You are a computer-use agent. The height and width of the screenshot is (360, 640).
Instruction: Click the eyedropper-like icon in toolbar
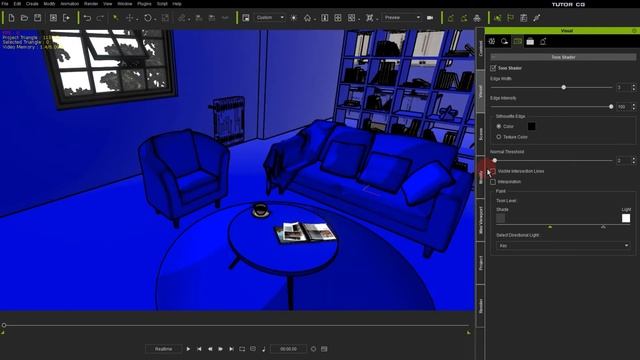pos(537,18)
